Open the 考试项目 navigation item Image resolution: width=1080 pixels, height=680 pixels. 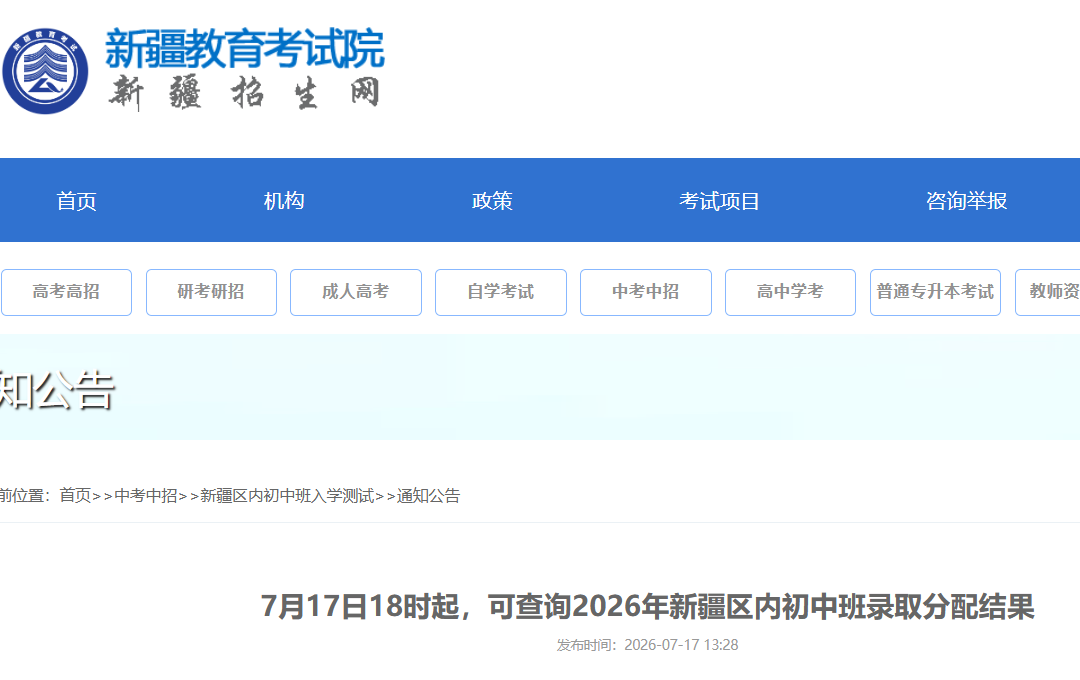click(719, 200)
